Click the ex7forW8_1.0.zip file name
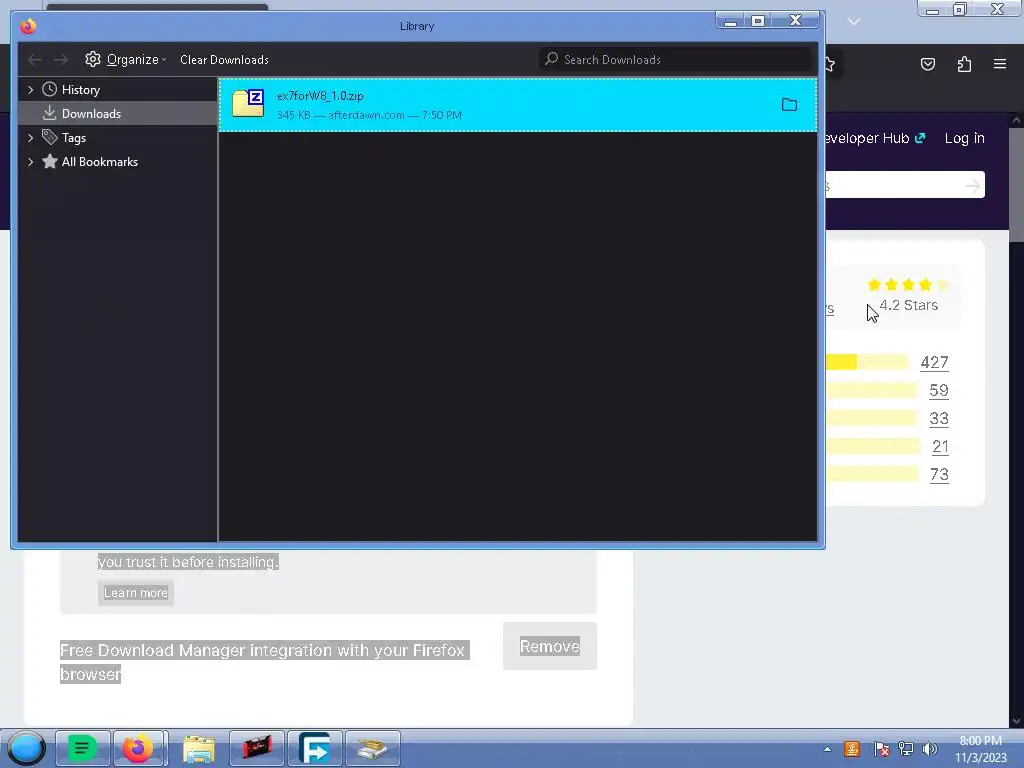Viewport: 1024px width, 768px height. (320, 95)
